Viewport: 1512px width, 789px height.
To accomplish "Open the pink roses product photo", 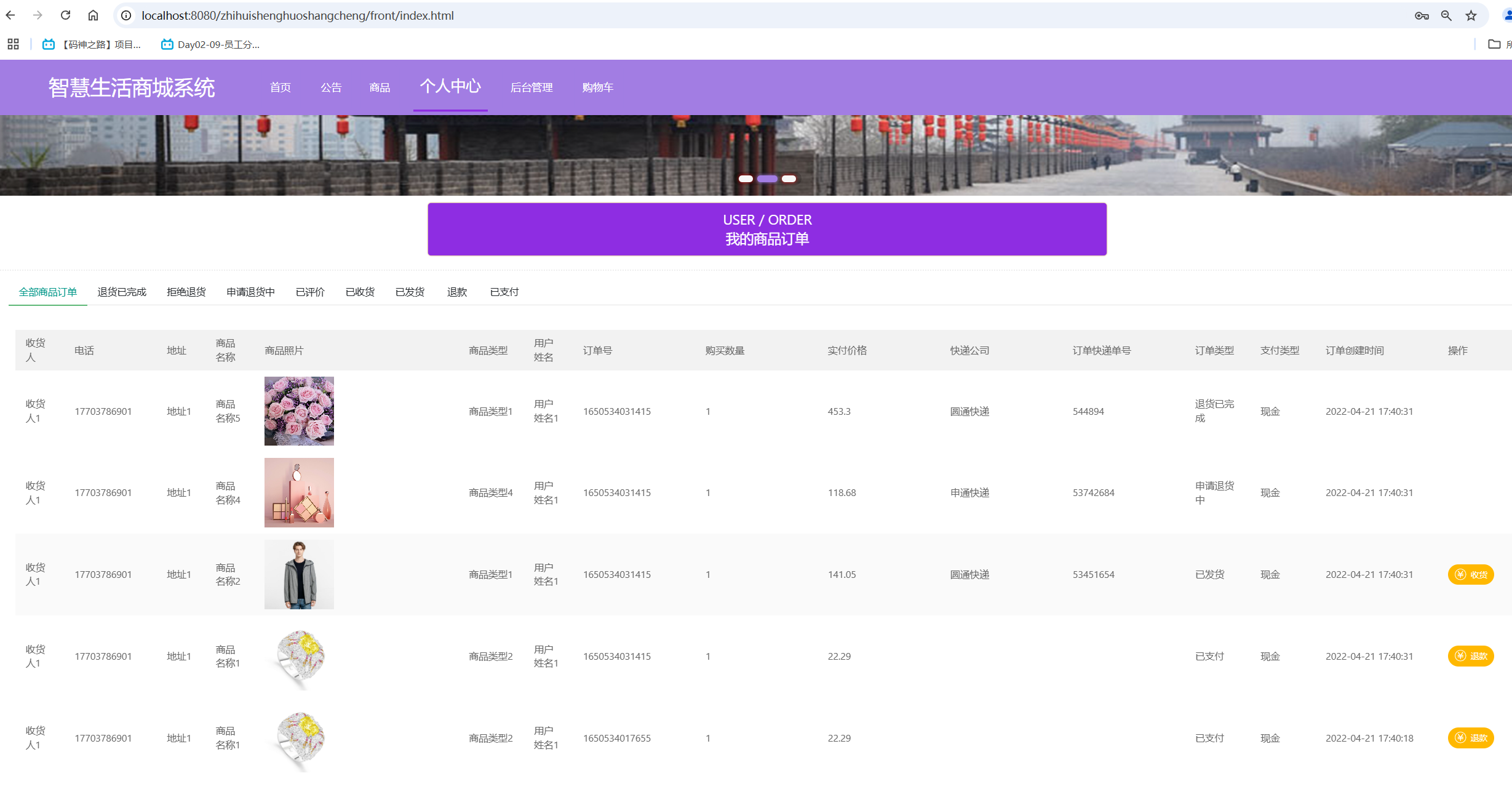I will coord(299,411).
